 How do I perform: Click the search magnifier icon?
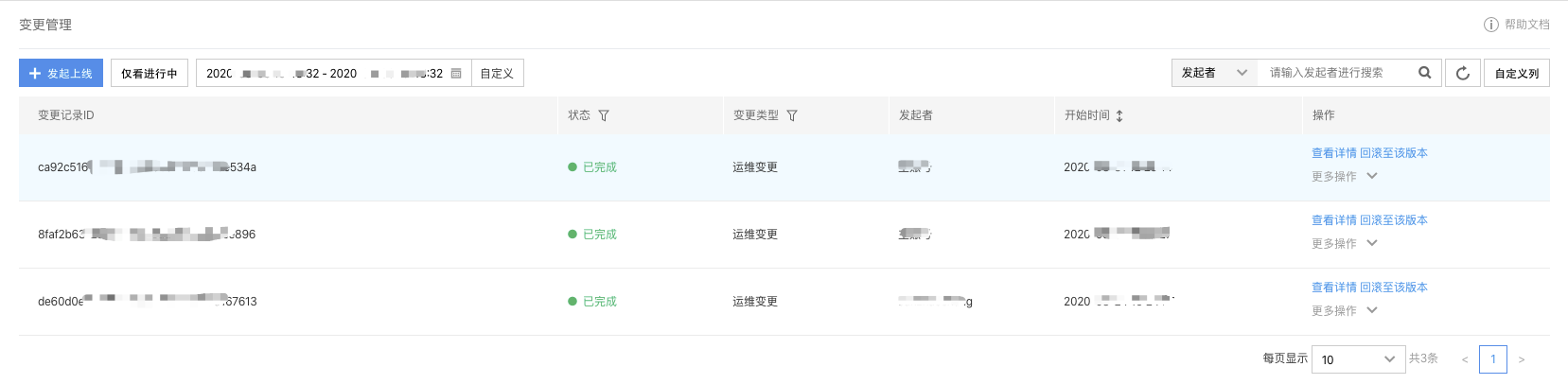pos(1424,73)
